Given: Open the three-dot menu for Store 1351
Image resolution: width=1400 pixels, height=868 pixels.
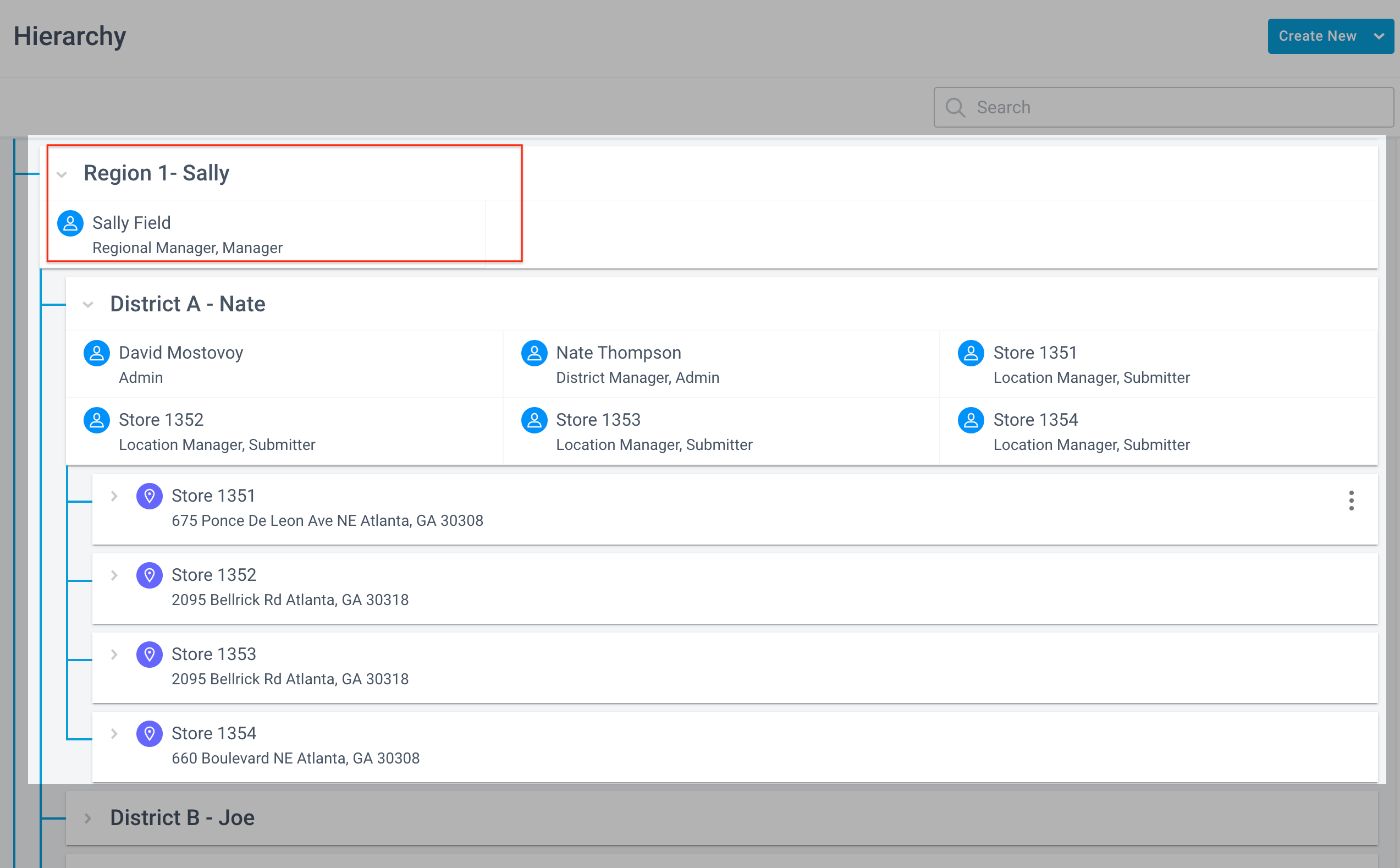Looking at the screenshot, I should coord(1351,501).
